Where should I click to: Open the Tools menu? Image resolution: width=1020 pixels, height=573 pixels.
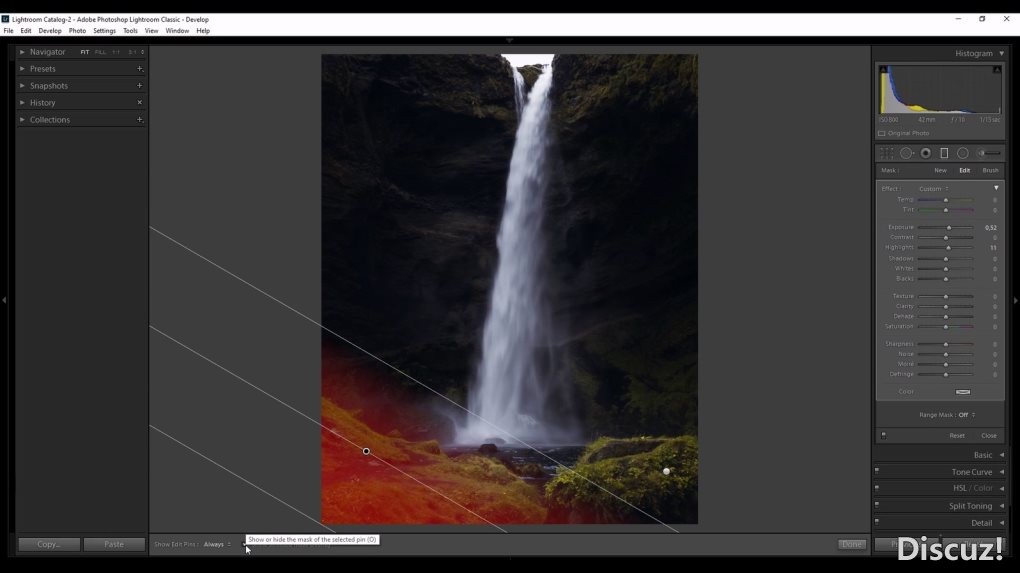click(130, 31)
